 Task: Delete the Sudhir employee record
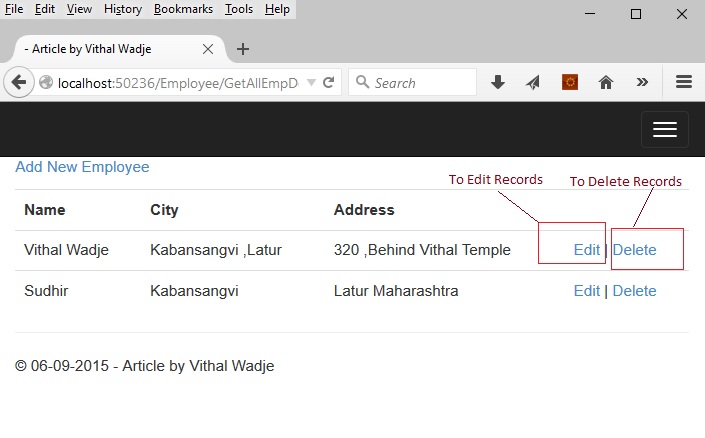pyautogui.click(x=634, y=291)
